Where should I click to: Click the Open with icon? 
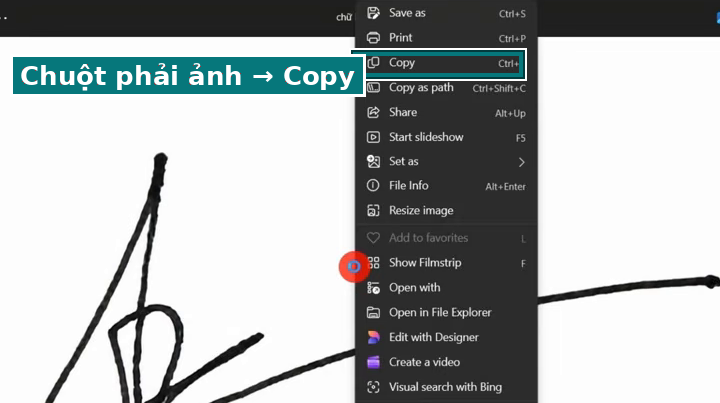pos(373,288)
